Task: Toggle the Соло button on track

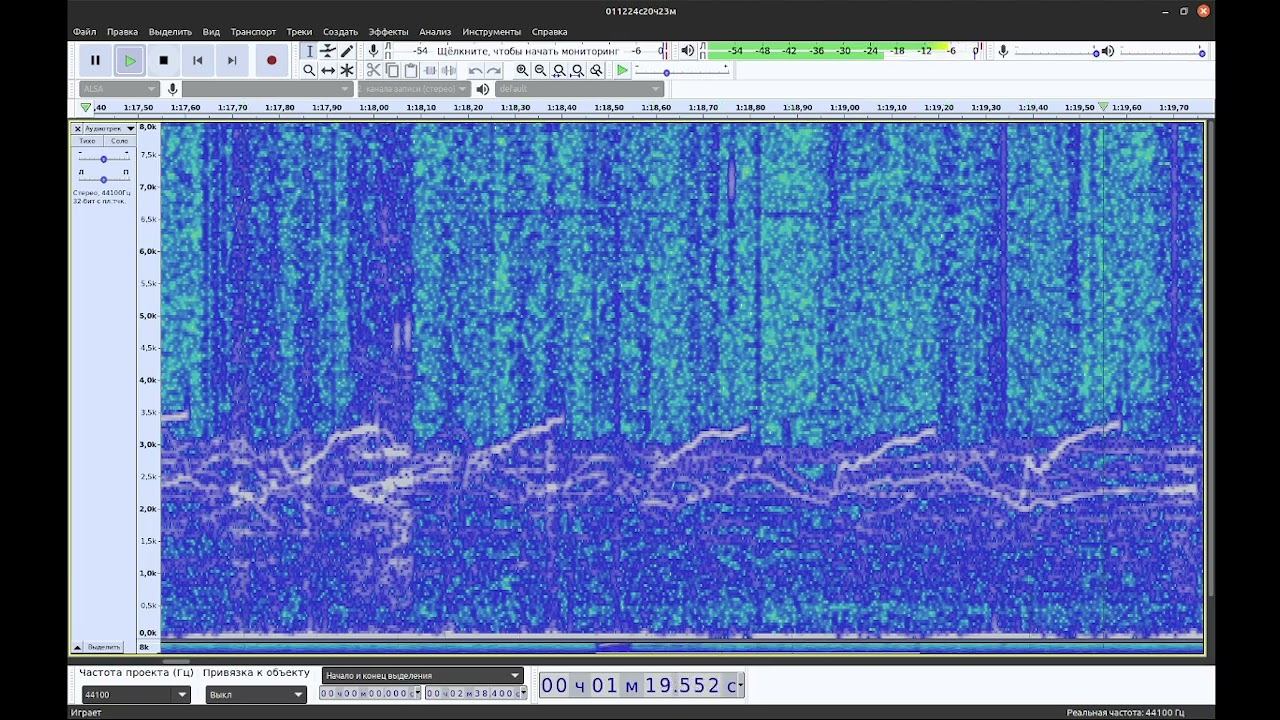Action: click(x=119, y=141)
